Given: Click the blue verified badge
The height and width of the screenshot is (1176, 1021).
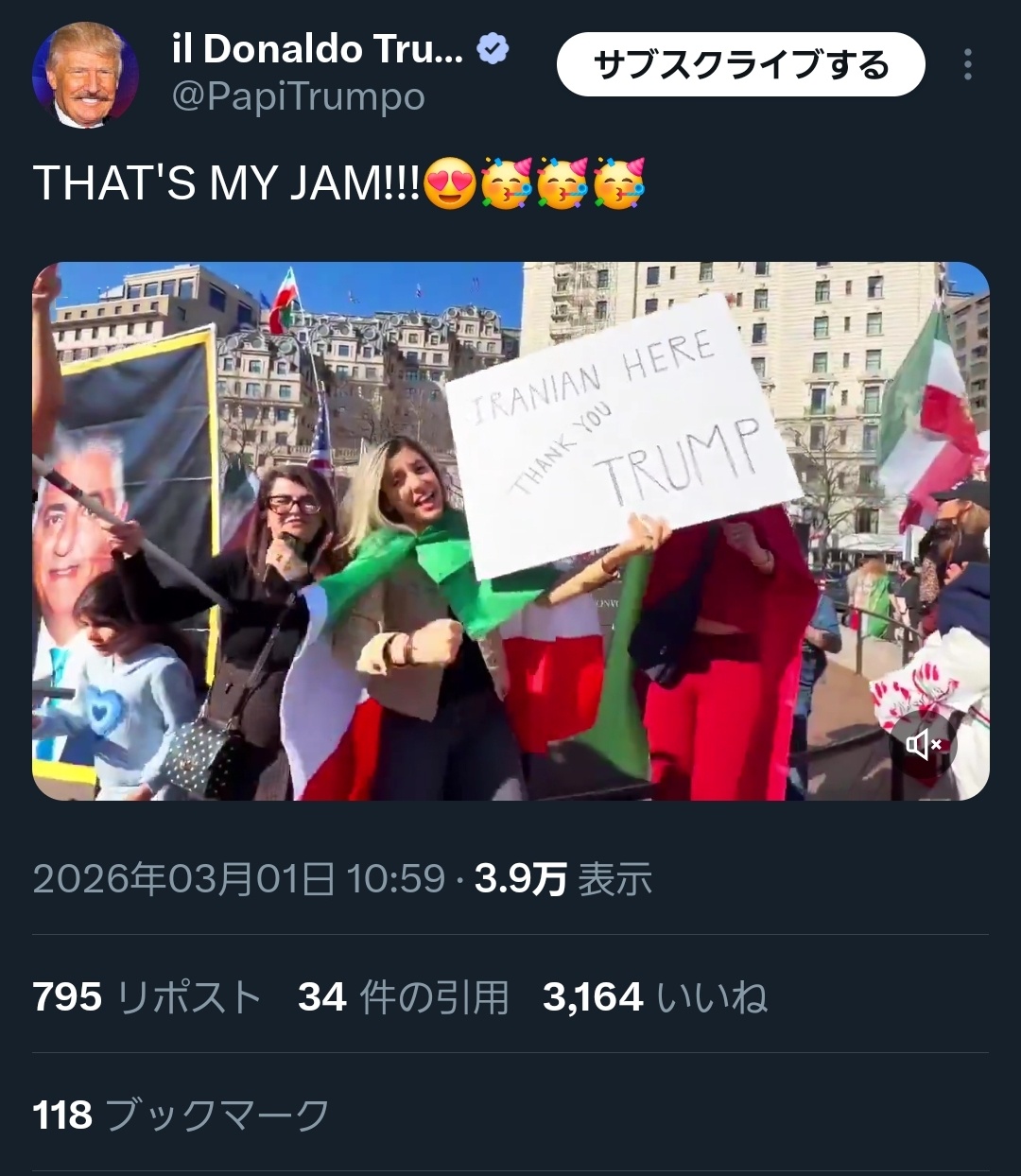Looking at the screenshot, I should [493, 49].
